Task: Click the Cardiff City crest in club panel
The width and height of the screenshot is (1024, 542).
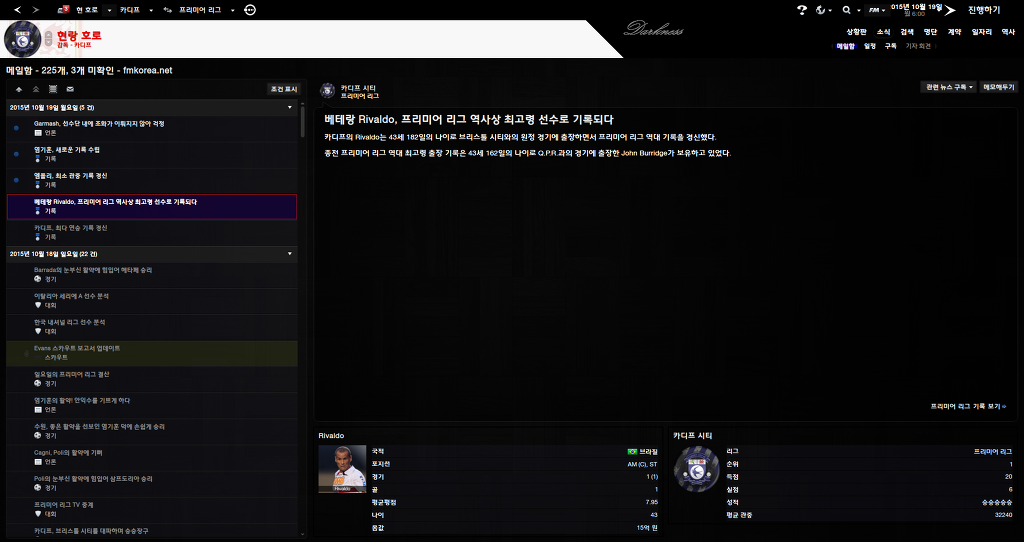Action: [x=696, y=469]
